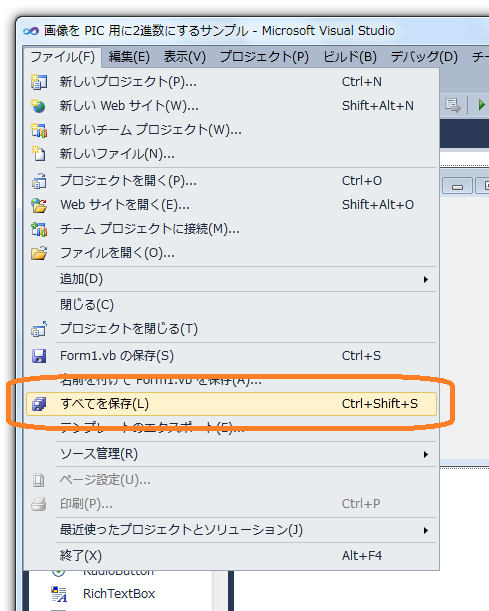489x611 pixels.
Task: Click the 新しいチーム プロジェクト(W) icon
Action: click(39, 130)
